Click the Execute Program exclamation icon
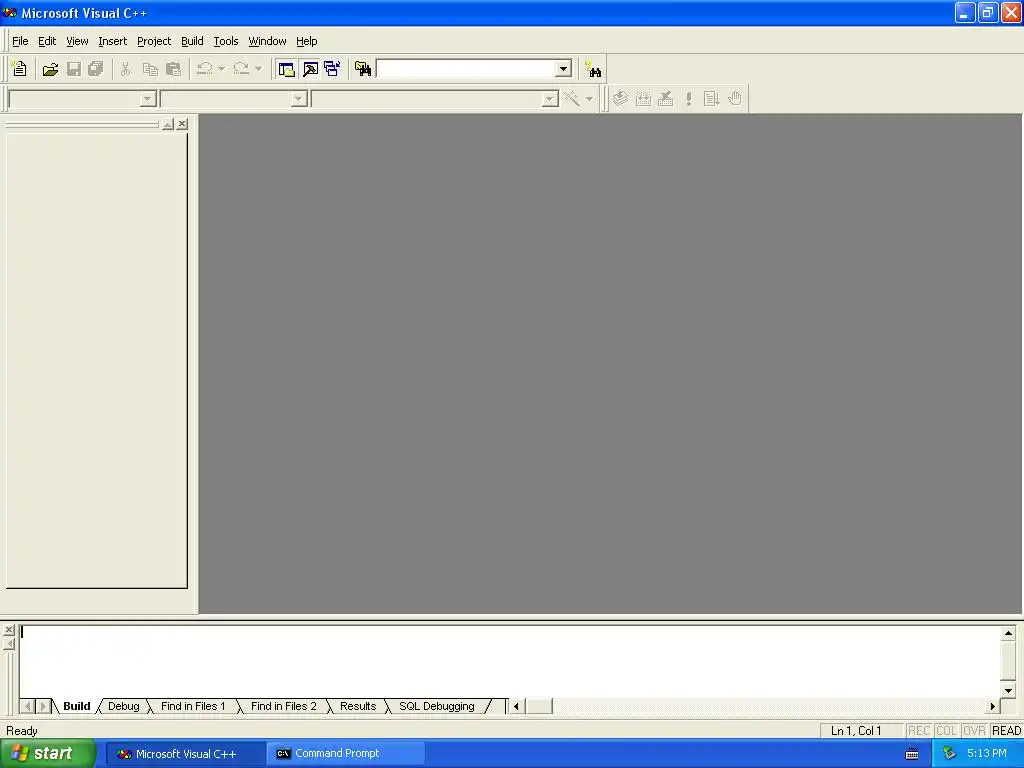The image size is (1024, 768). (688, 99)
